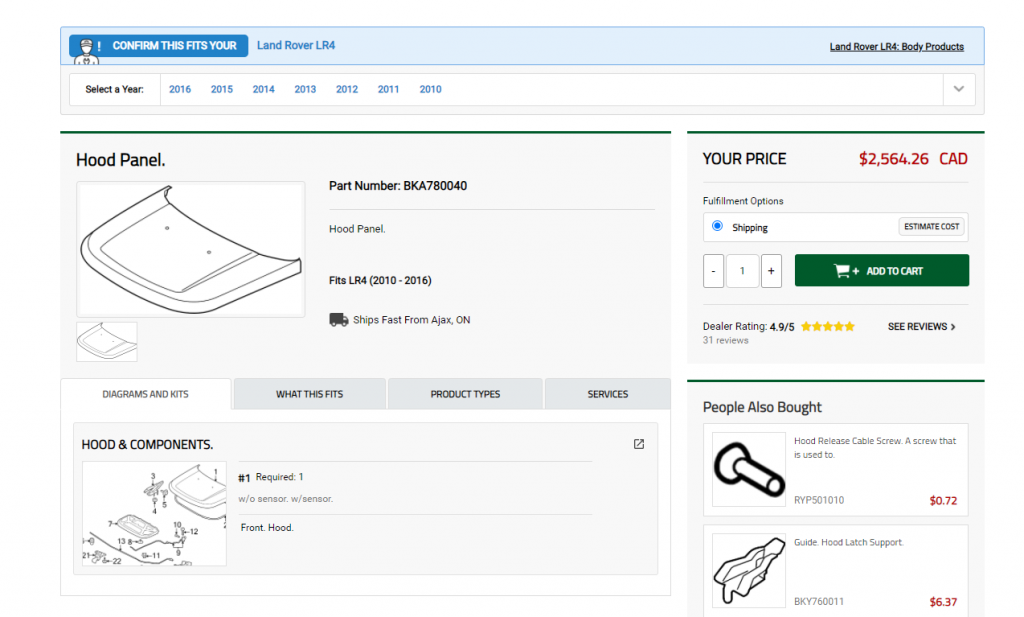
Task: Select year 2013
Action: click(305, 89)
